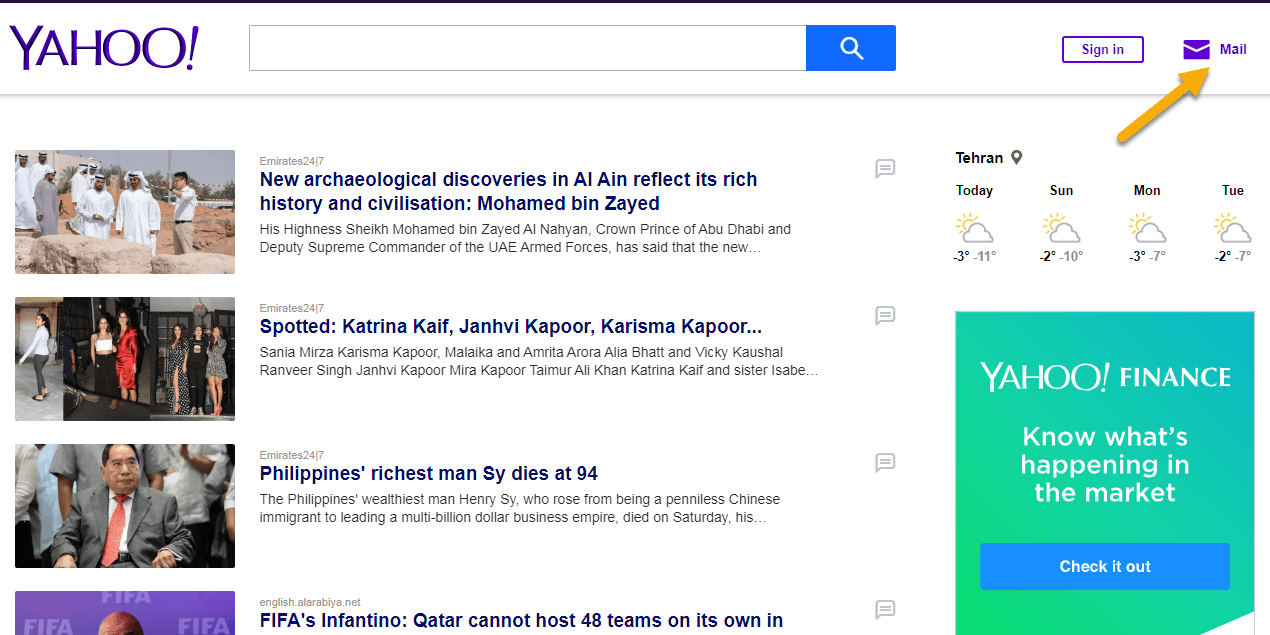Image resolution: width=1270 pixels, height=635 pixels.
Task: Click the magnifying glass search button
Action: pos(850,48)
